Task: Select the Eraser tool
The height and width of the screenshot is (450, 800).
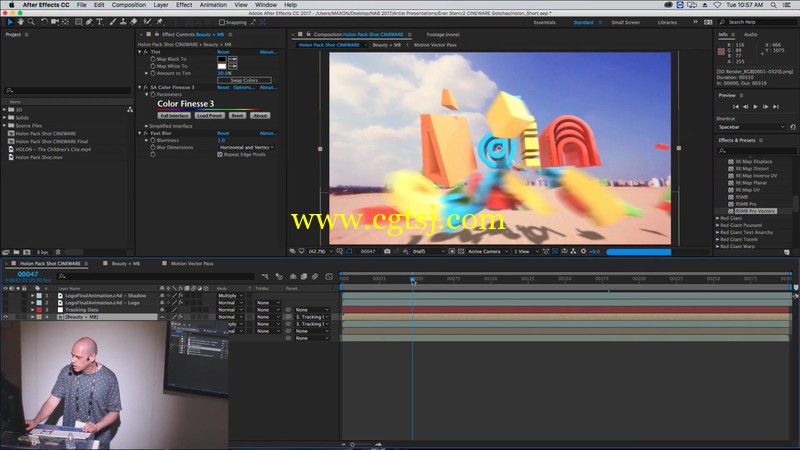Action: pos(134,22)
